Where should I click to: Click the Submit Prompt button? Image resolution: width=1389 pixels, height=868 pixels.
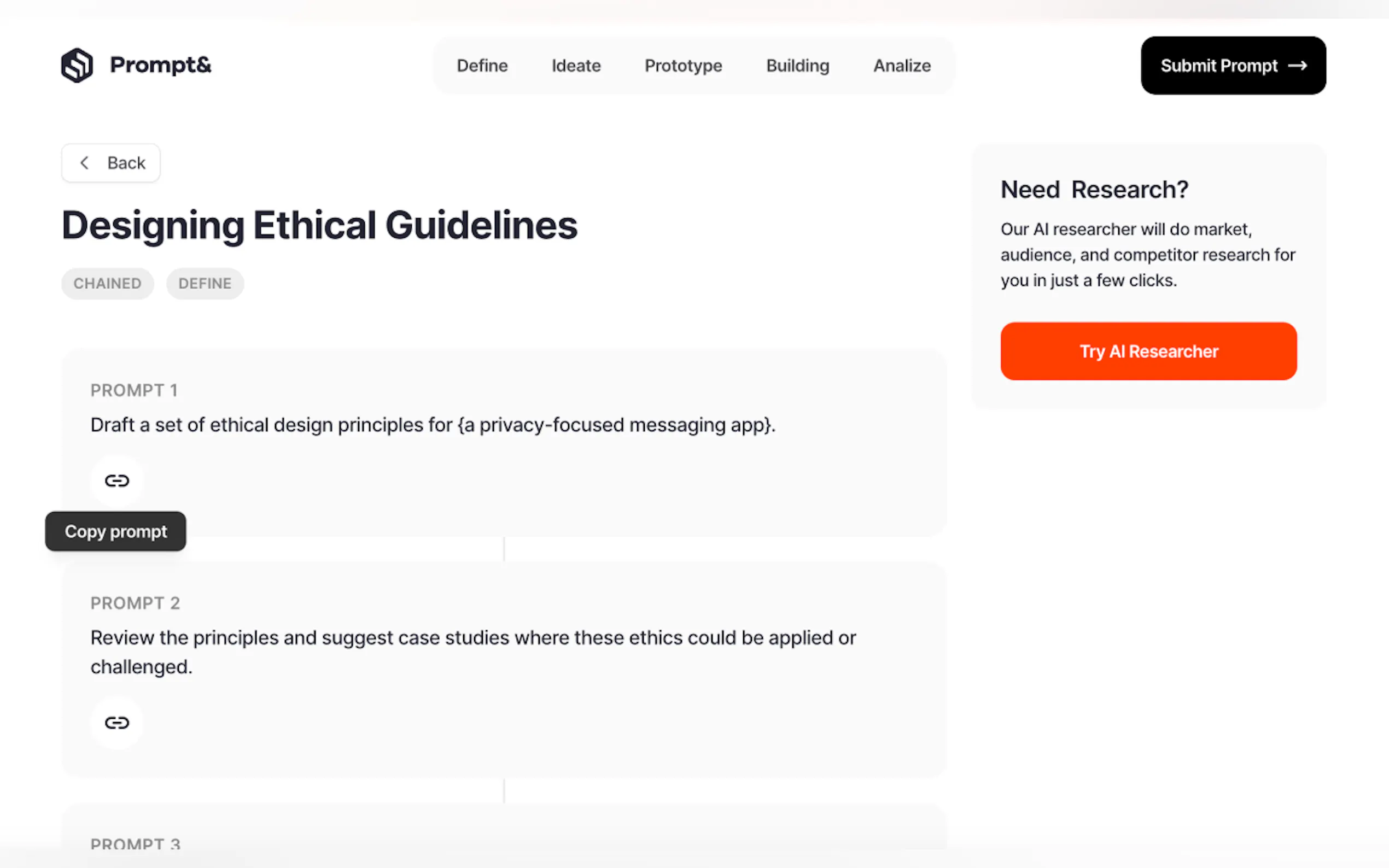[x=1233, y=66]
